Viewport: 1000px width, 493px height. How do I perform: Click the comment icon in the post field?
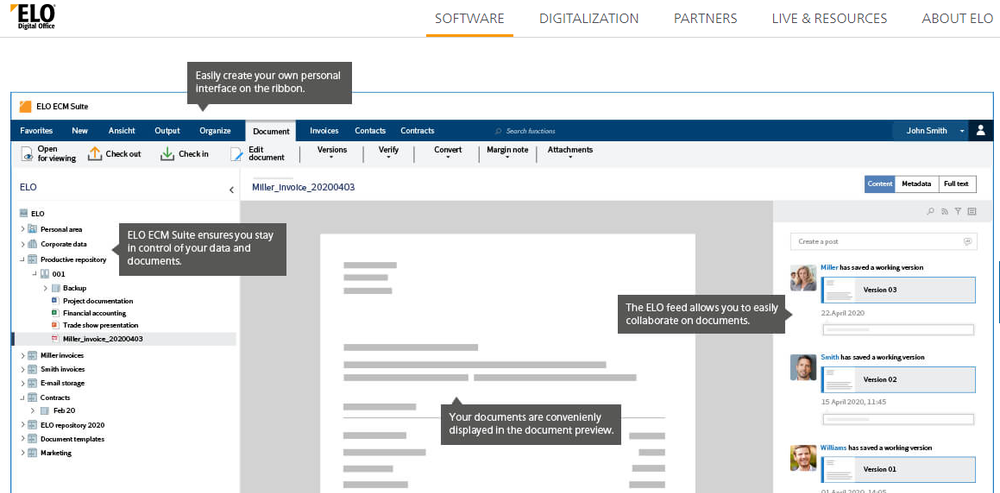tap(967, 242)
